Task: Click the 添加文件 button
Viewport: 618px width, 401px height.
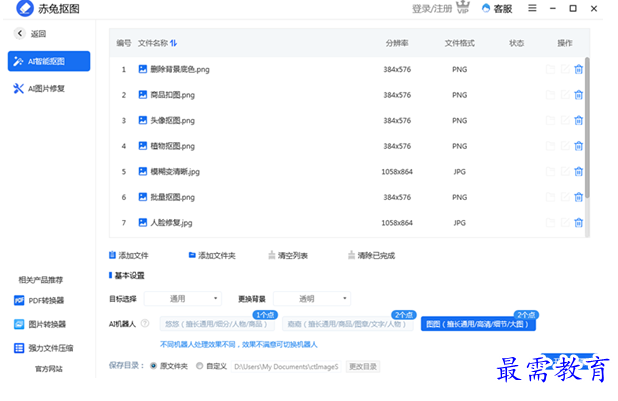Action: pos(128,256)
